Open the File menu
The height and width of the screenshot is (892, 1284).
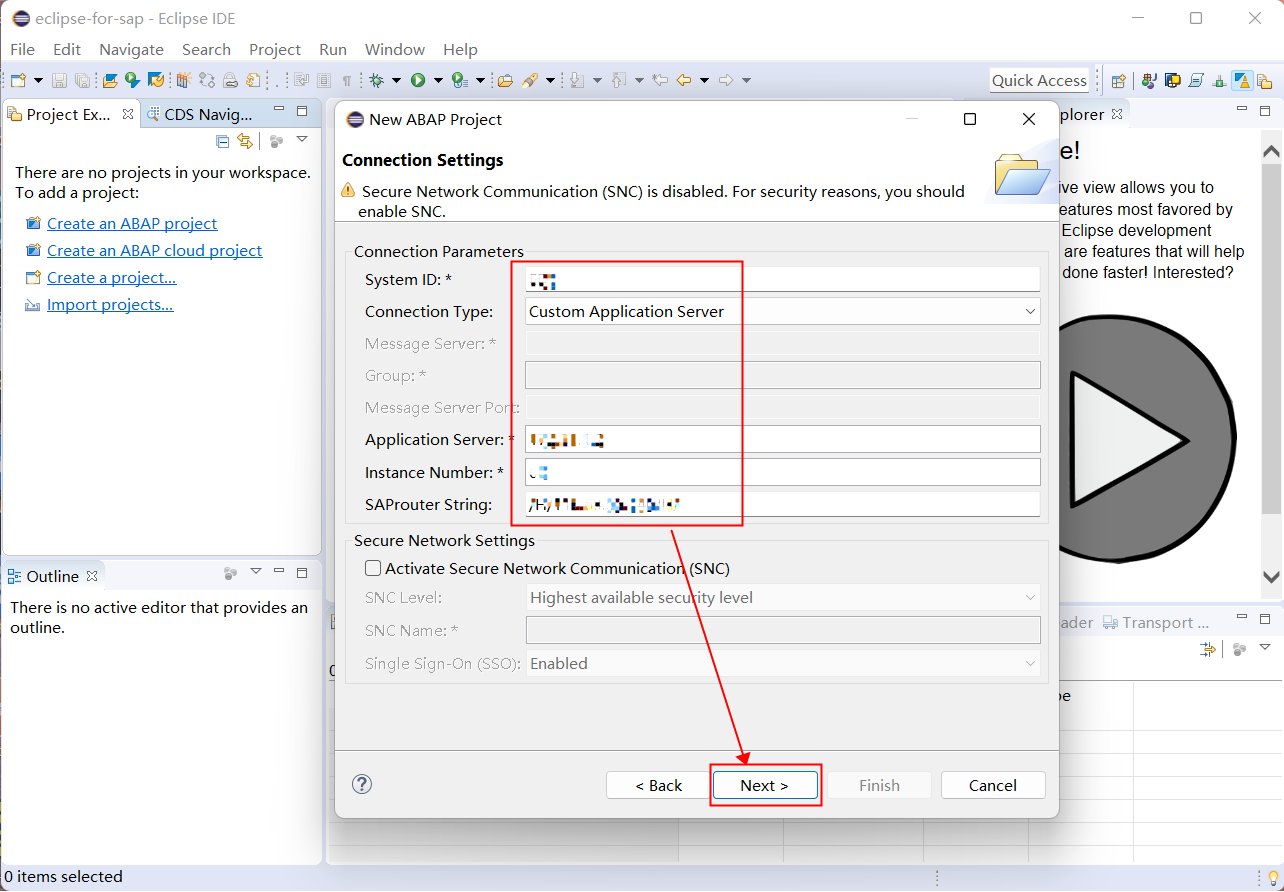22,49
